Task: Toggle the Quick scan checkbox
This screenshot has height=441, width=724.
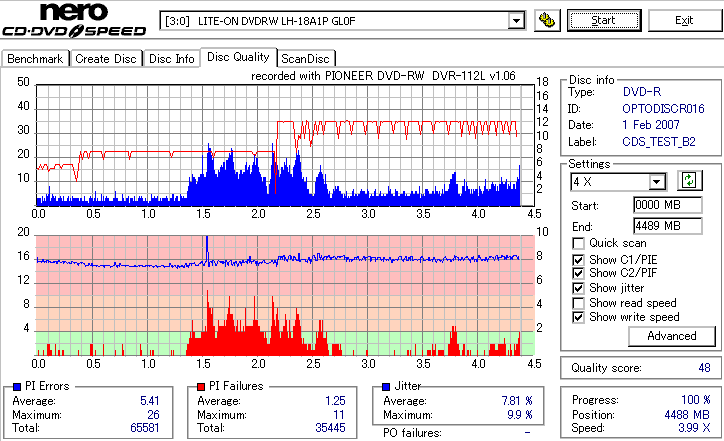Action: pos(578,243)
